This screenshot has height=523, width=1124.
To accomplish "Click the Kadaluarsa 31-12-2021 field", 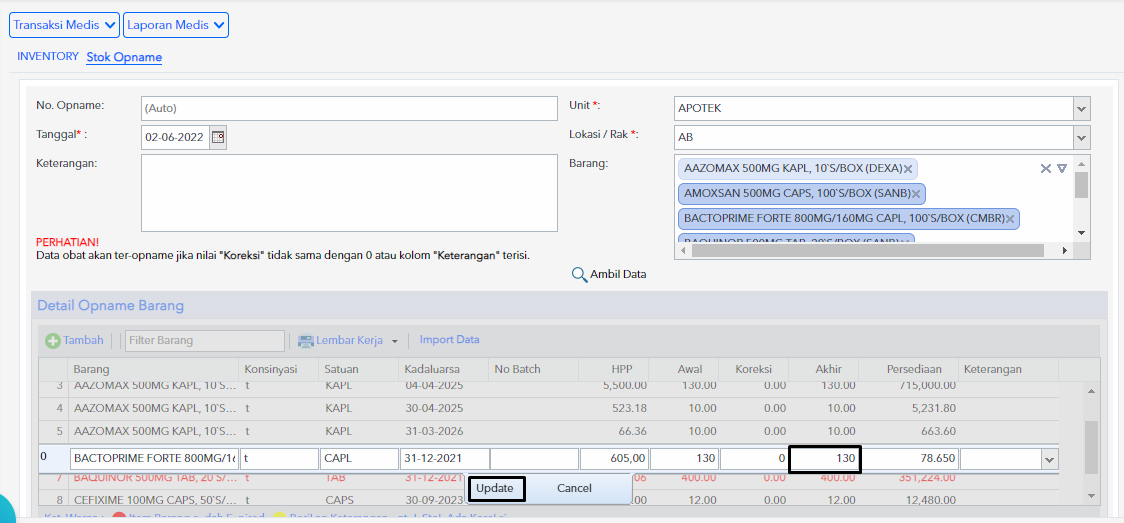I will coord(444,459).
